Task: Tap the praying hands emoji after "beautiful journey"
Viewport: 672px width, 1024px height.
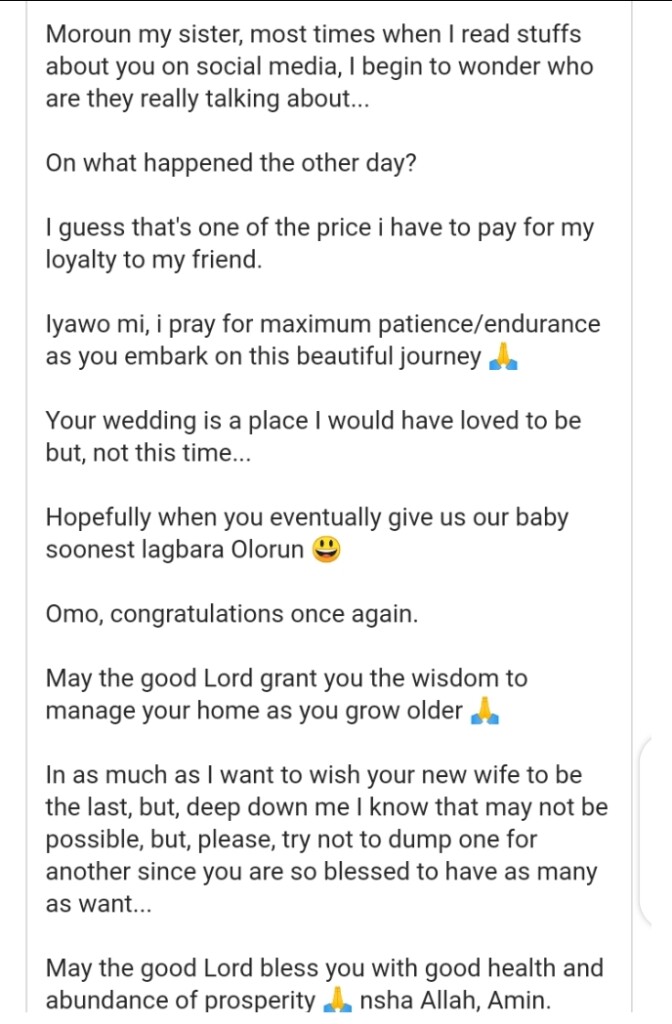Action: (504, 357)
